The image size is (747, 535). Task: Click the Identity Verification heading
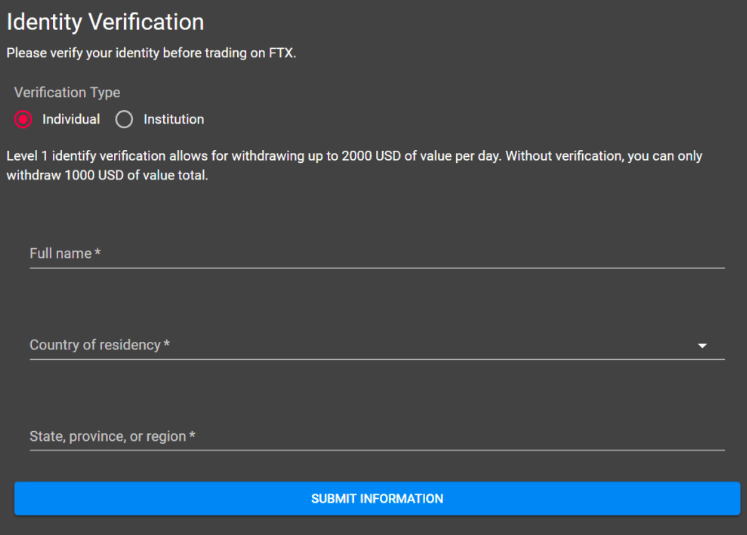click(105, 21)
